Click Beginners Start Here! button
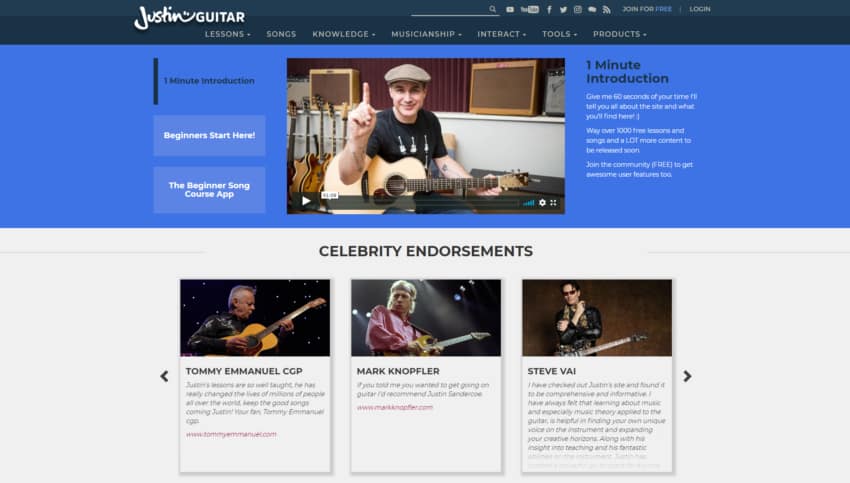This screenshot has width=850, height=483. (x=209, y=136)
